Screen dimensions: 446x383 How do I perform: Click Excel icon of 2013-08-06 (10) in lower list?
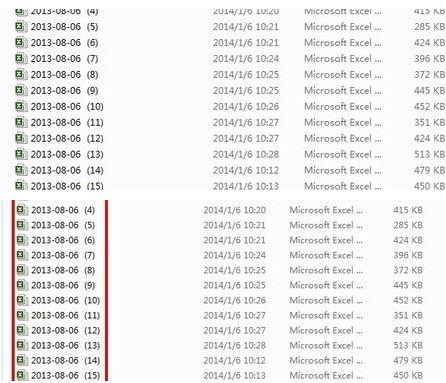coord(22,300)
